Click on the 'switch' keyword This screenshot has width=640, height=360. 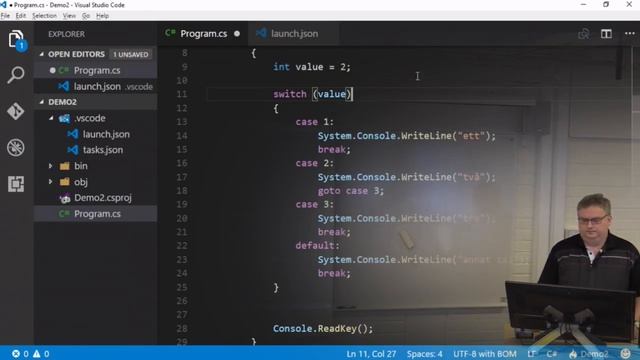(290, 94)
